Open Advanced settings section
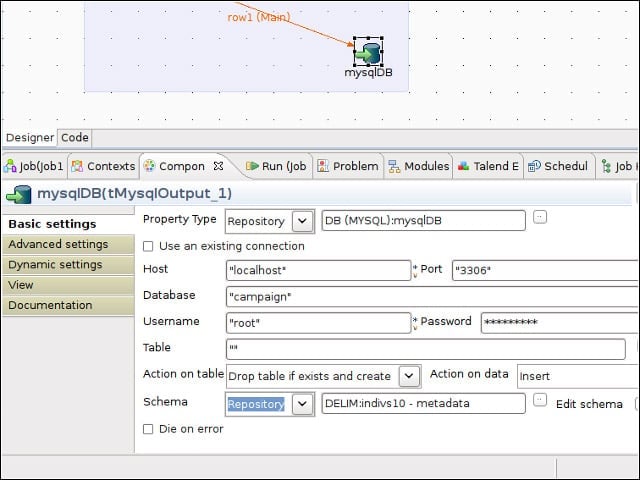640x480 pixels. click(68, 244)
